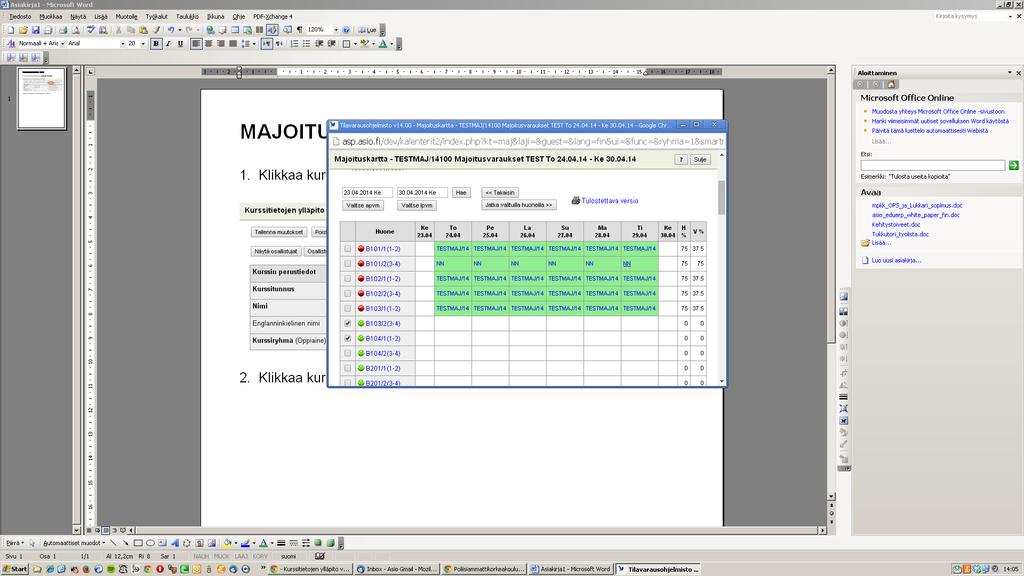Paste clipboard contents in Word
Viewport: 1024px width, 576px height.
pos(144,30)
